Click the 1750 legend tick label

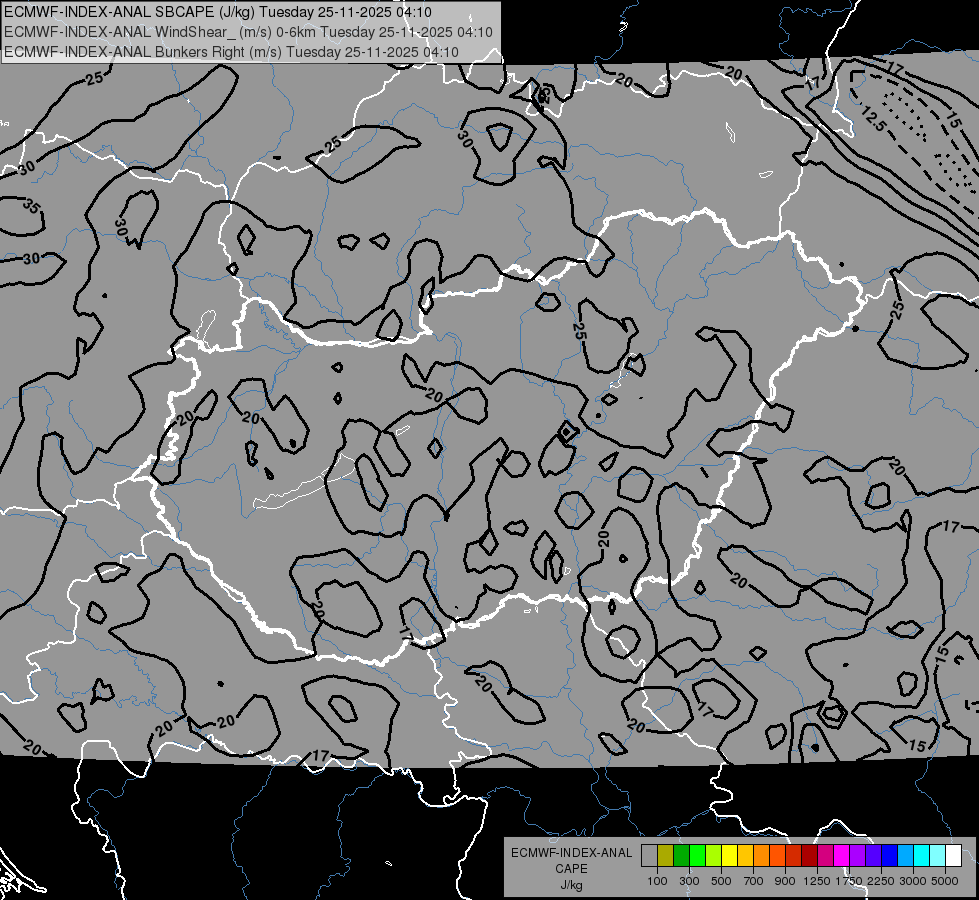[849, 881]
